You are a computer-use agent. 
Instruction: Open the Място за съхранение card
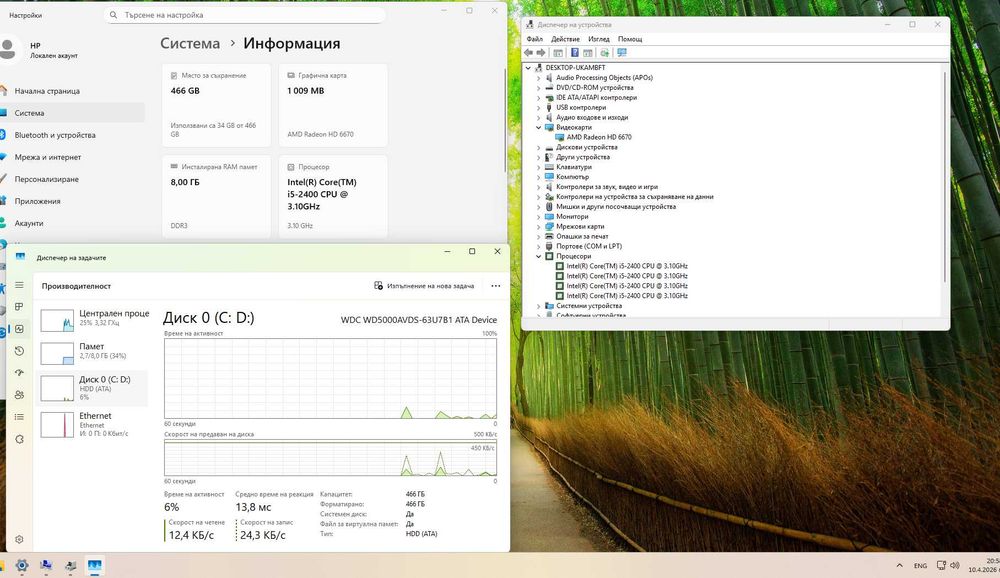click(216, 105)
